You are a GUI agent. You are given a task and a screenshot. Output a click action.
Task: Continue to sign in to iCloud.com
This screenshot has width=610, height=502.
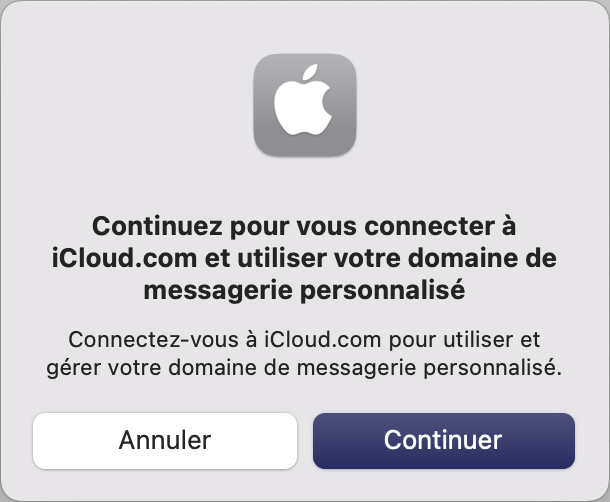pos(444,441)
